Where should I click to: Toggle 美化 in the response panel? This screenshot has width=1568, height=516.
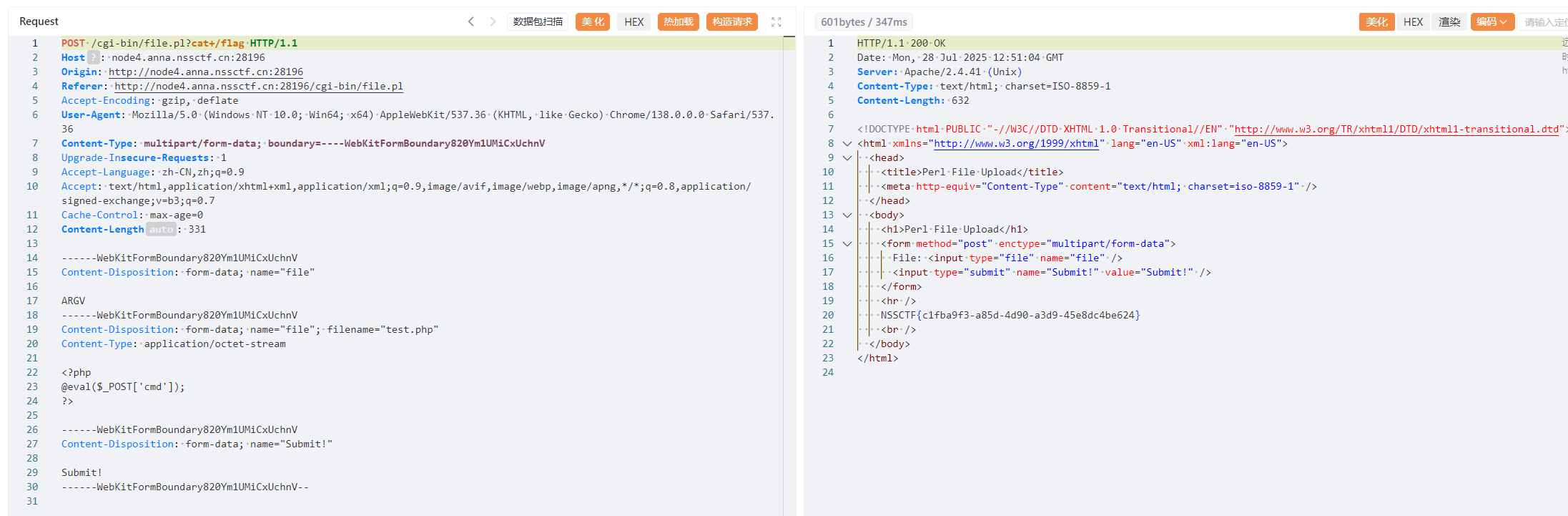tap(1376, 21)
